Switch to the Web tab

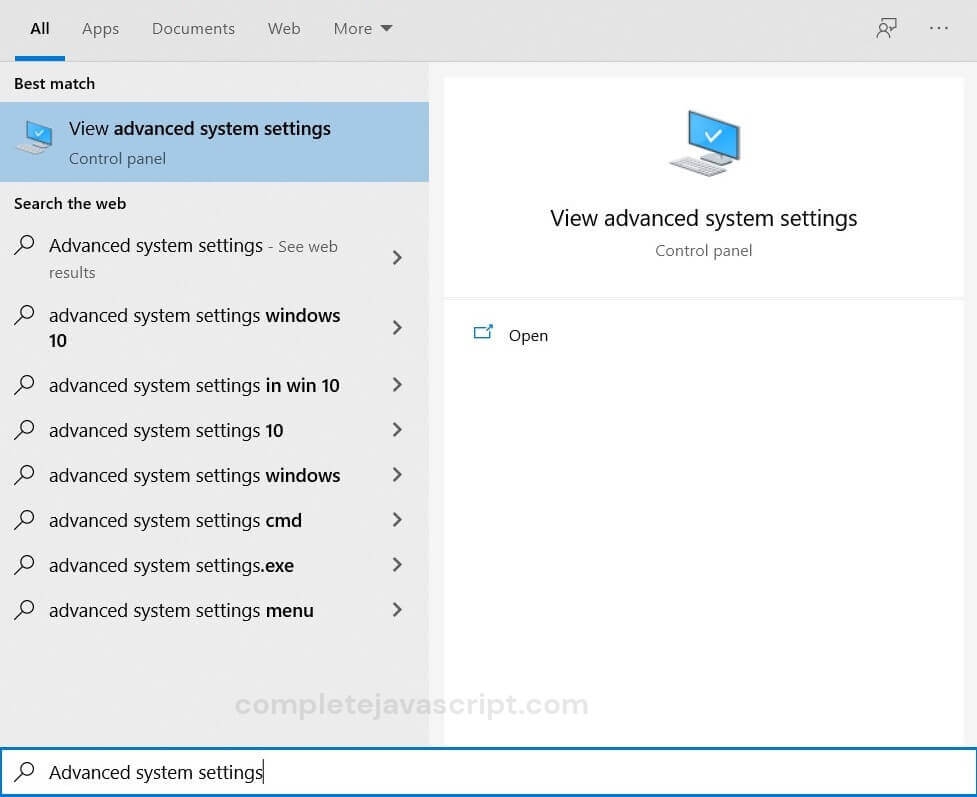click(284, 29)
